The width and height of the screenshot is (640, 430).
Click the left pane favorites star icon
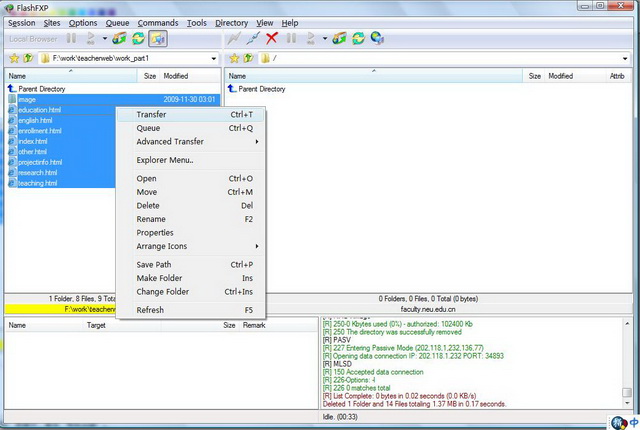point(14,58)
